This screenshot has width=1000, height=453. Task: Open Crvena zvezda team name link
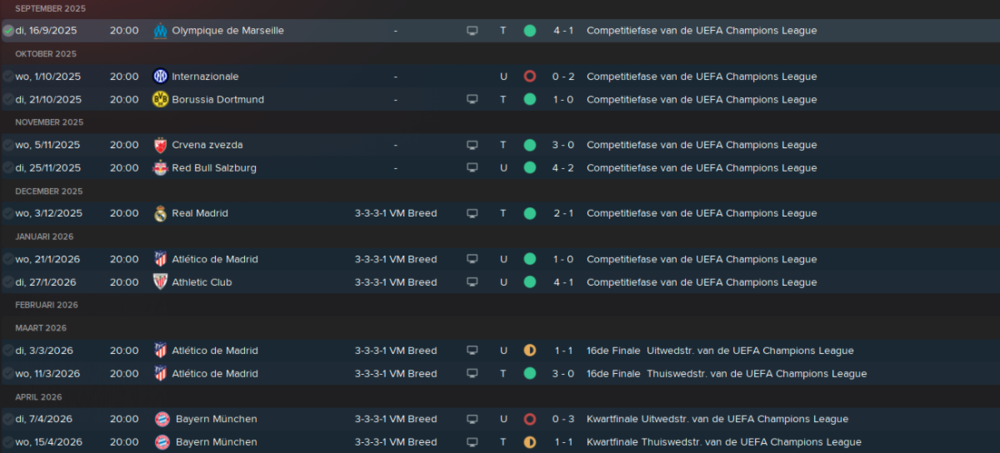click(207, 145)
